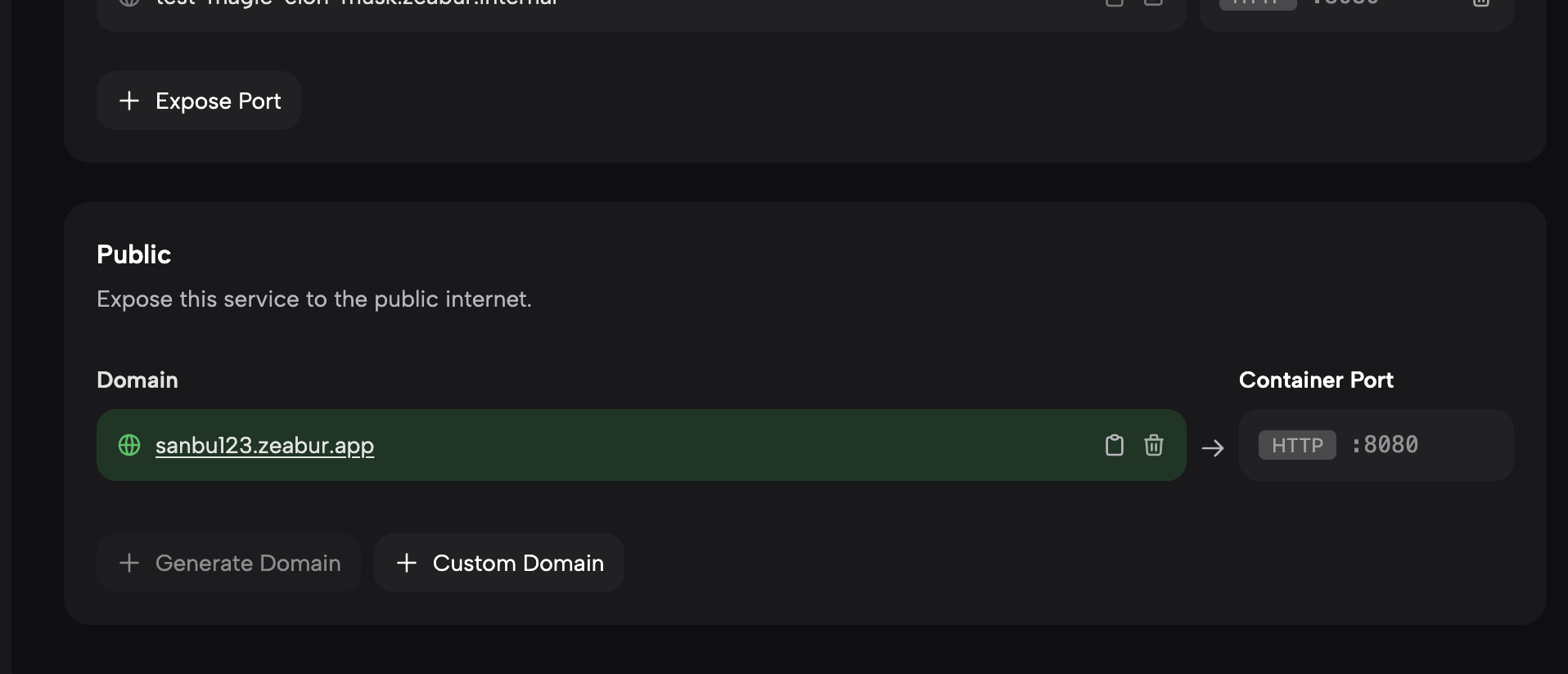Click the clipped HTTP badge in the top row
The image size is (1568, 674).
click(1258, 4)
